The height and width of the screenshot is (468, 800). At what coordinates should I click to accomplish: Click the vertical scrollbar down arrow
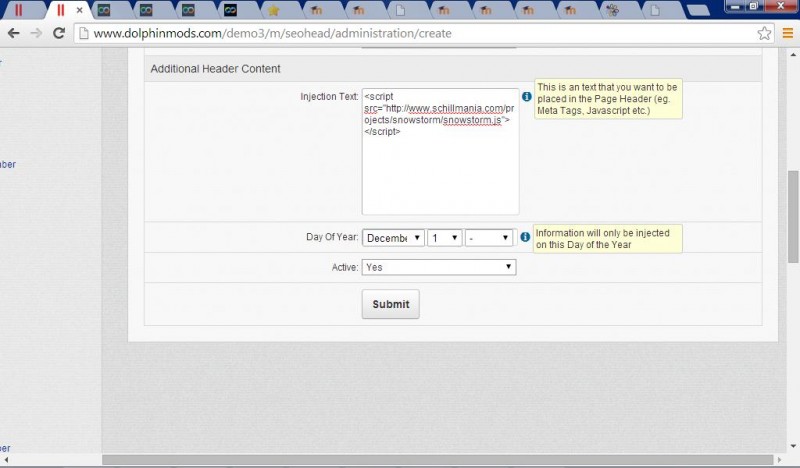click(x=793, y=447)
